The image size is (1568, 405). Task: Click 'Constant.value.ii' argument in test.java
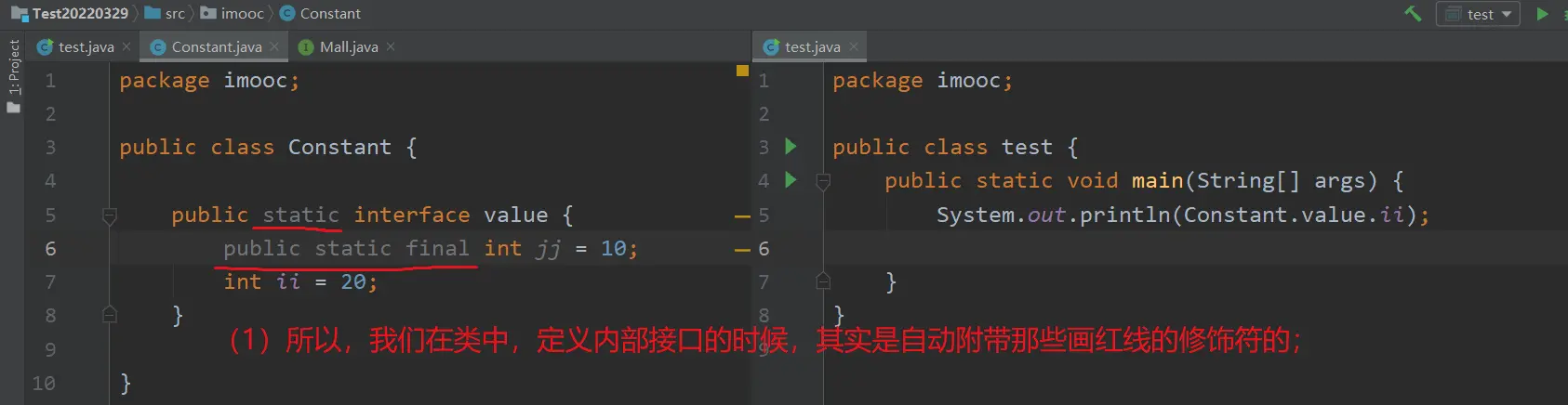point(1294,215)
